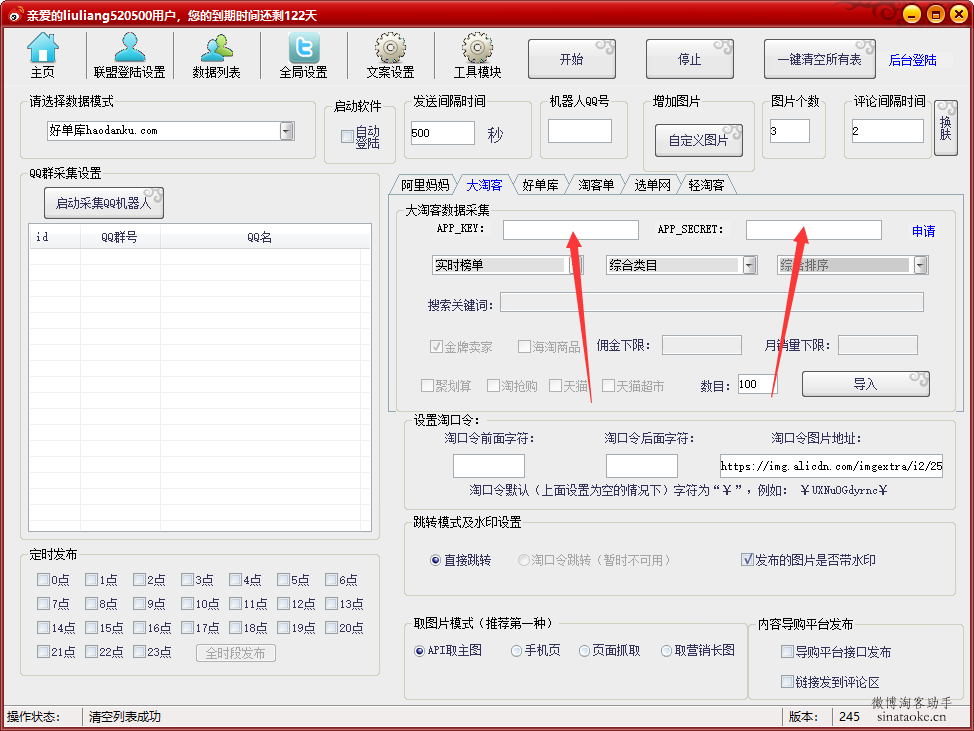Viewport: 974px width, 731px height.
Task: Switch to the 好单库 tab
Action: click(540, 185)
